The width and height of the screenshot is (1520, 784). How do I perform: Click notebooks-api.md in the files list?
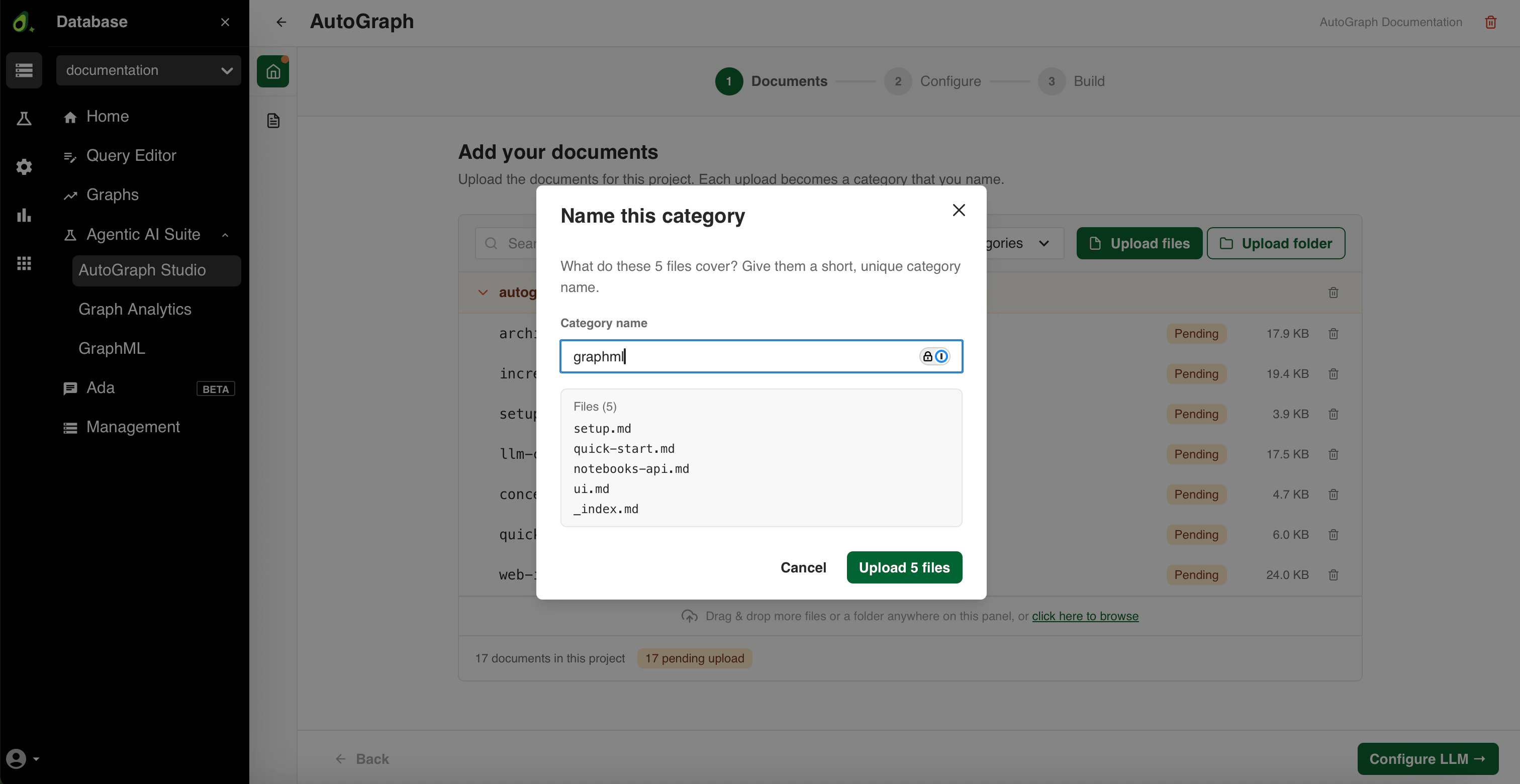[x=631, y=469]
